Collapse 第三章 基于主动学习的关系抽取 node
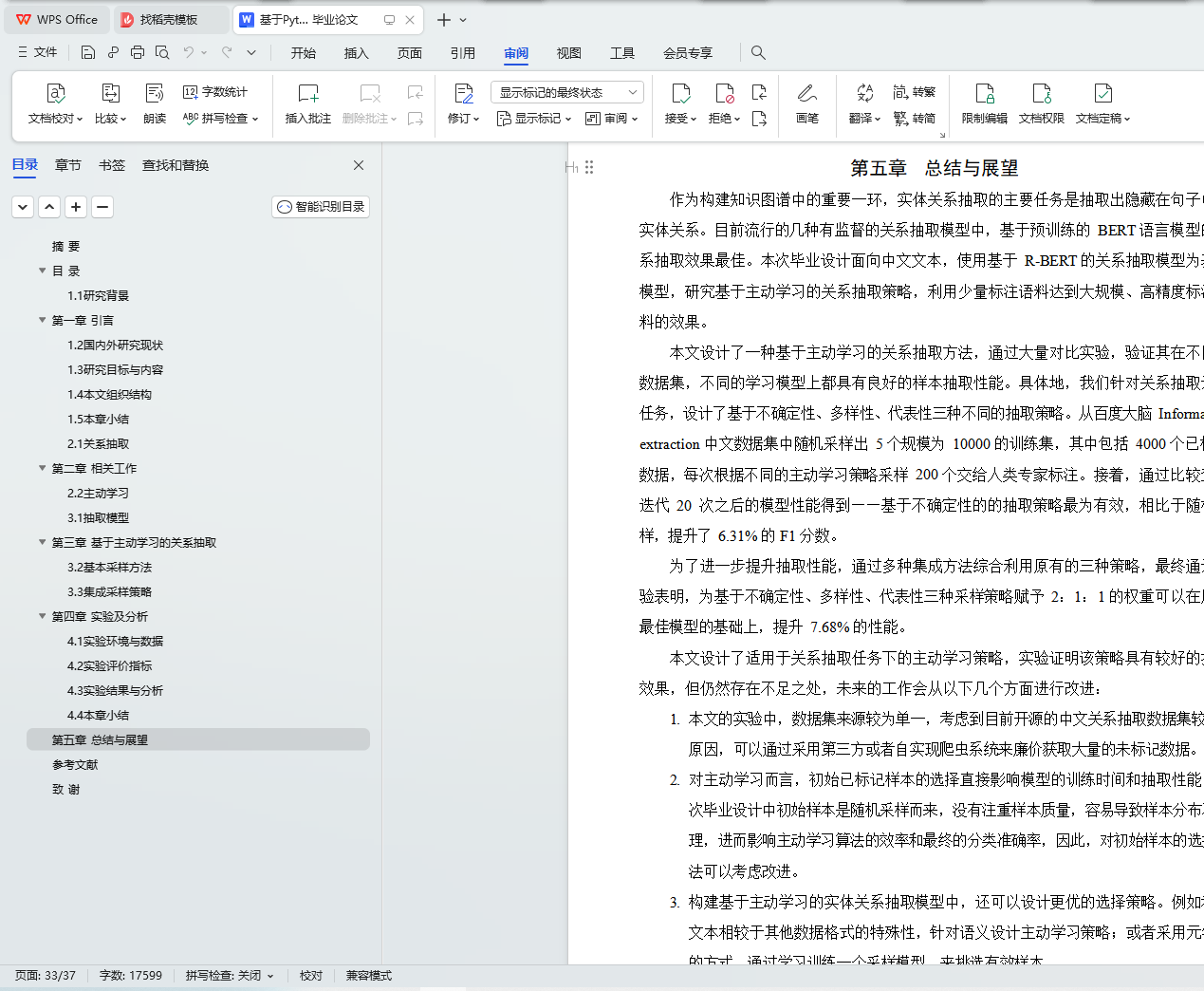 point(42,542)
